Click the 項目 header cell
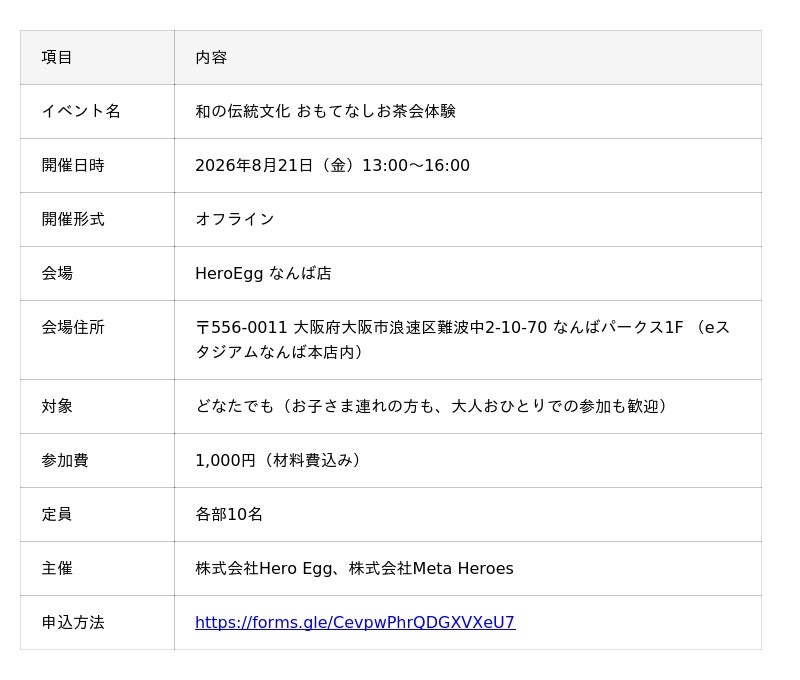The width and height of the screenshot is (800, 680). 97,57
